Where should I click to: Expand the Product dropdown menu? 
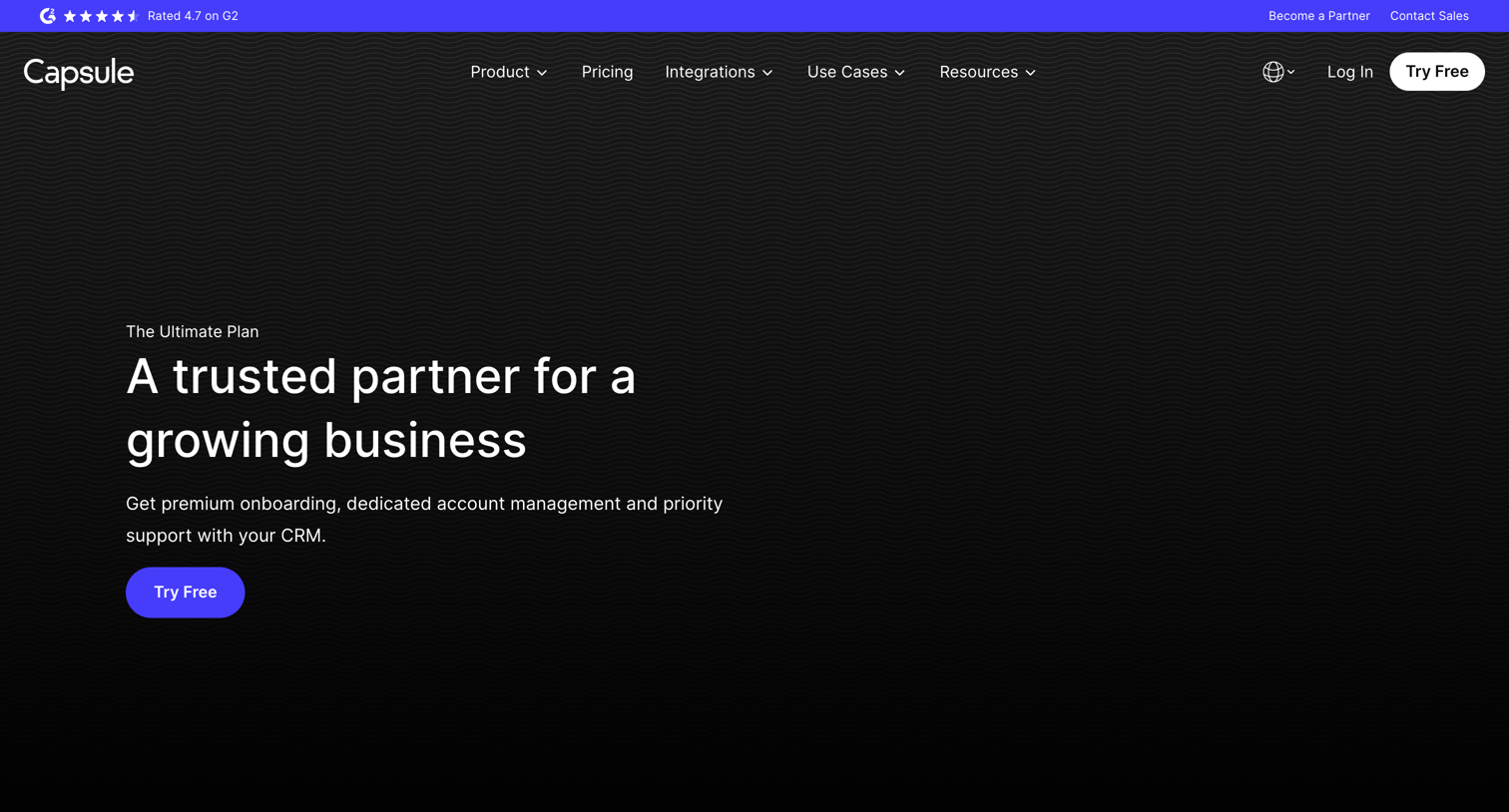tap(509, 72)
